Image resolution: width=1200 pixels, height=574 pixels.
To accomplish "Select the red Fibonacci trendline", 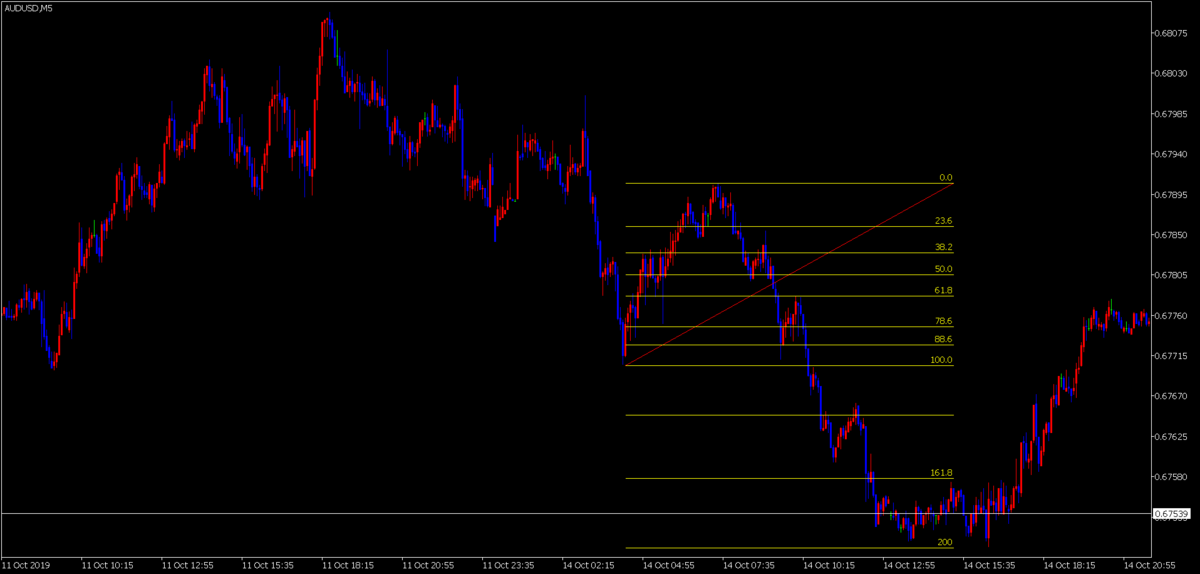I will [x=789, y=274].
